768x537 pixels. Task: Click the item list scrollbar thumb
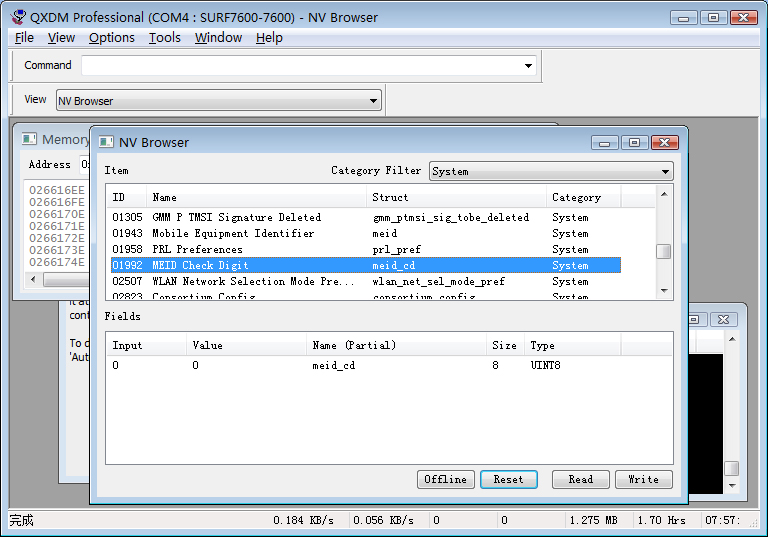tap(664, 251)
